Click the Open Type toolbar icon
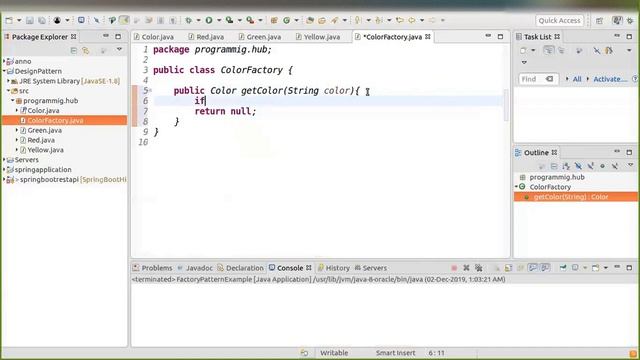This screenshot has width=640, height=360. (x=310, y=20)
